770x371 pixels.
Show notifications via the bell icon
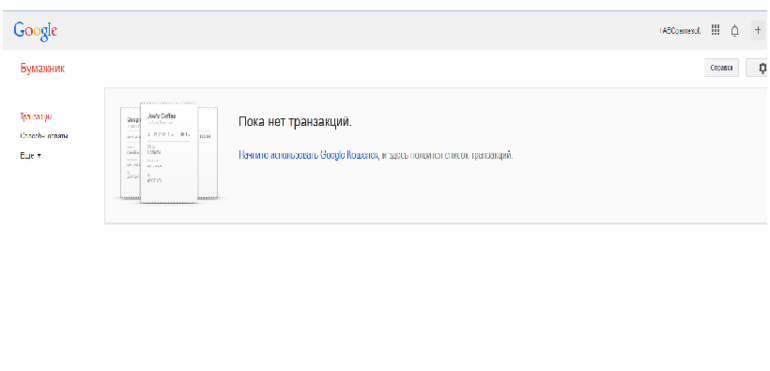click(735, 30)
